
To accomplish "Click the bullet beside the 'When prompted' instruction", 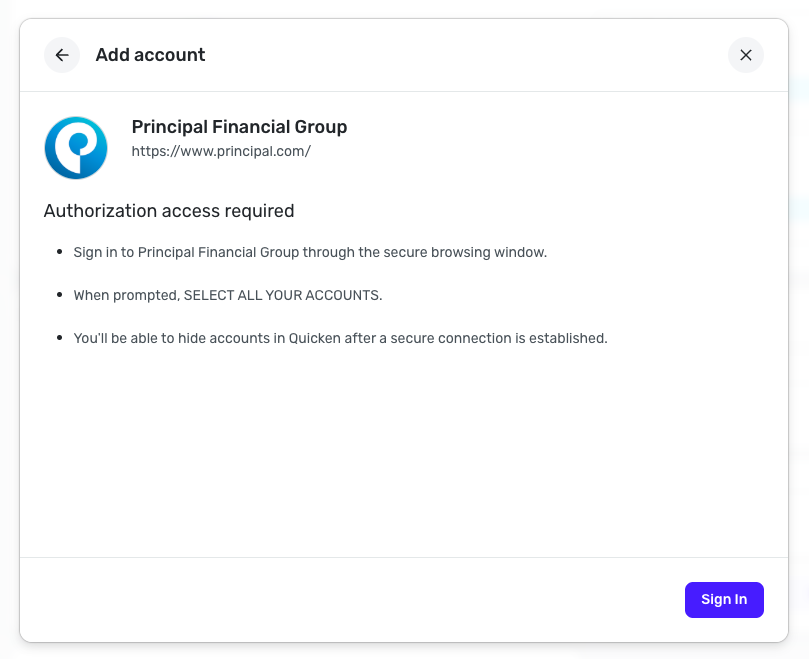I will [x=61, y=295].
